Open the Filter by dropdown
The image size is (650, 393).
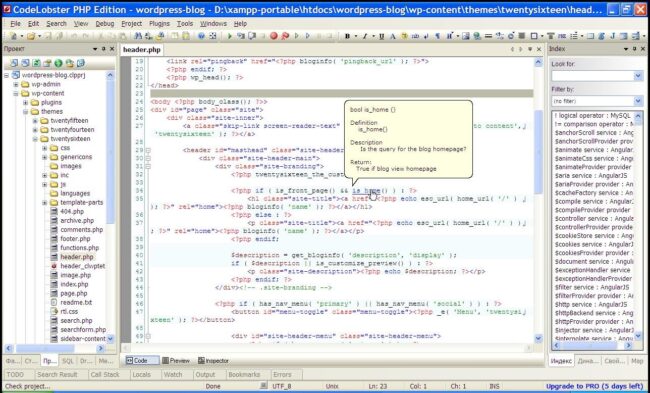(x=638, y=101)
